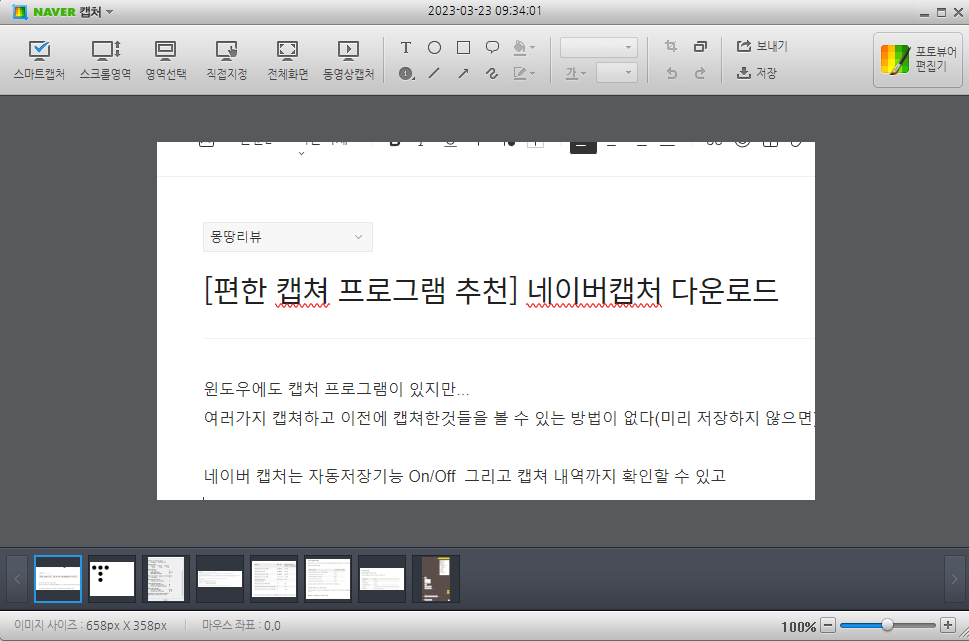Click the crop image tool
Viewport: 969px width, 641px height.
tap(671, 46)
